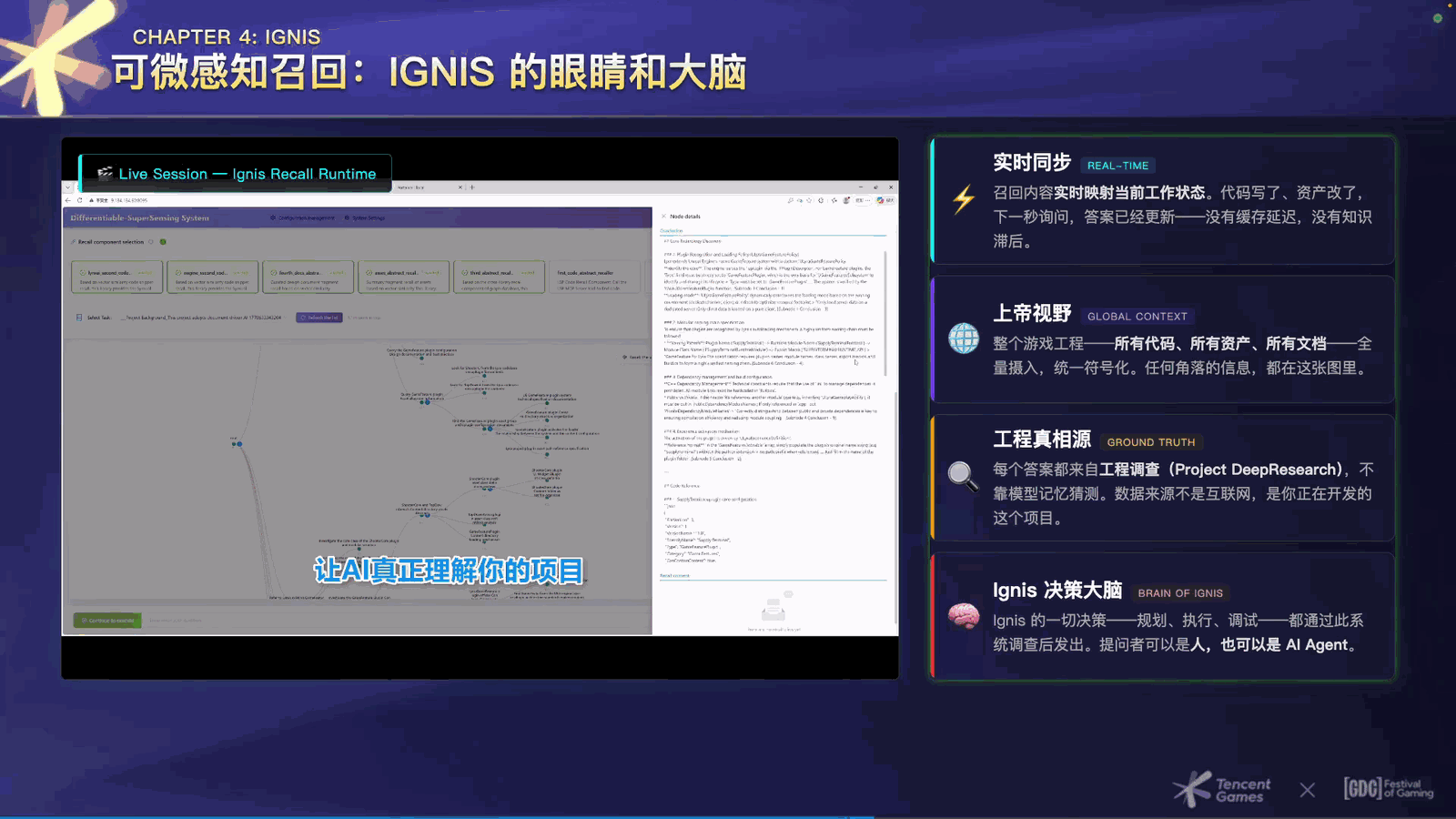The image size is (1456, 819).
Task: Open a new browser tab with the plus icon
Action: tap(472, 187)
